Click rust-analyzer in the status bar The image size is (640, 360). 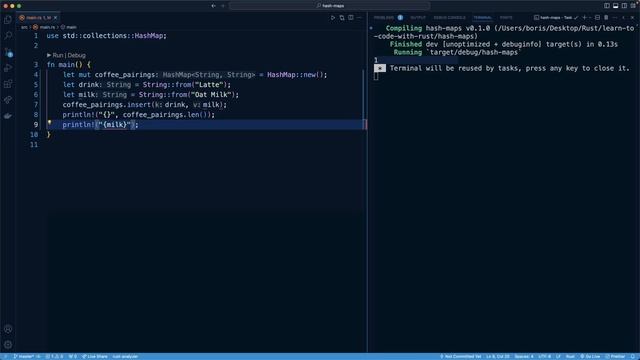pyautogui.click(x=125, y=356)
